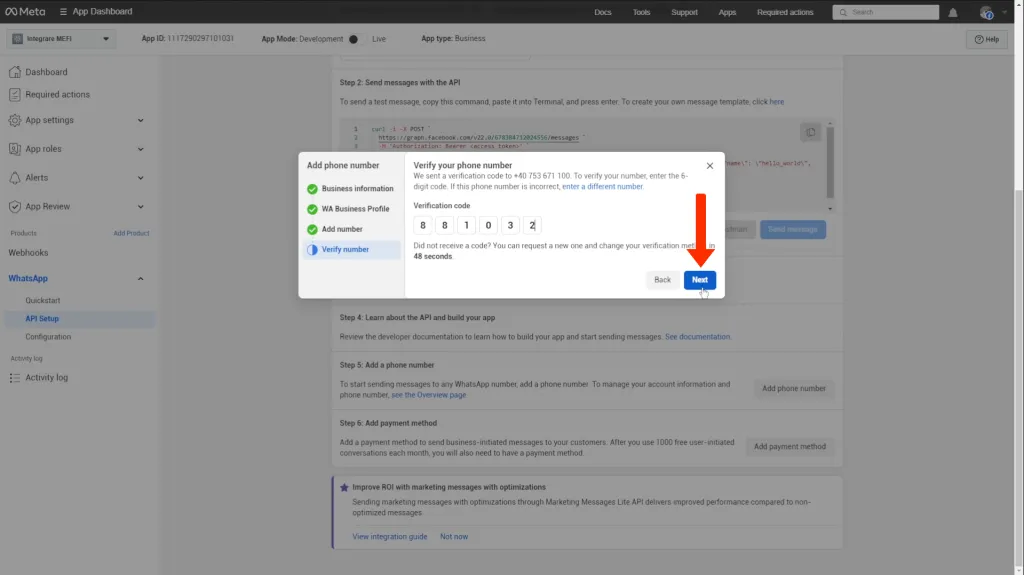The image size is (1024, 575).
Task: Click the Send message button
Action: [793, 229]
